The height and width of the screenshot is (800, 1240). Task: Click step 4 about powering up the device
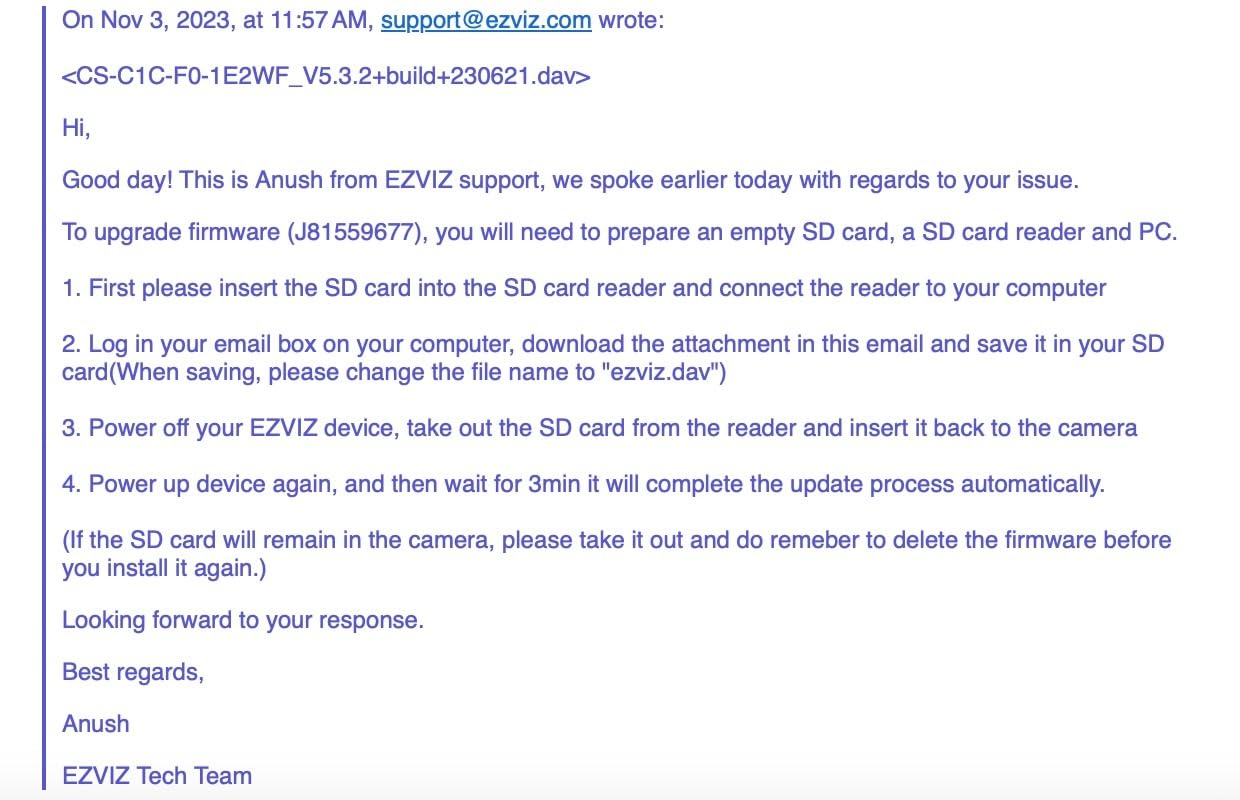pyautogui.click(x=583, y=485)
